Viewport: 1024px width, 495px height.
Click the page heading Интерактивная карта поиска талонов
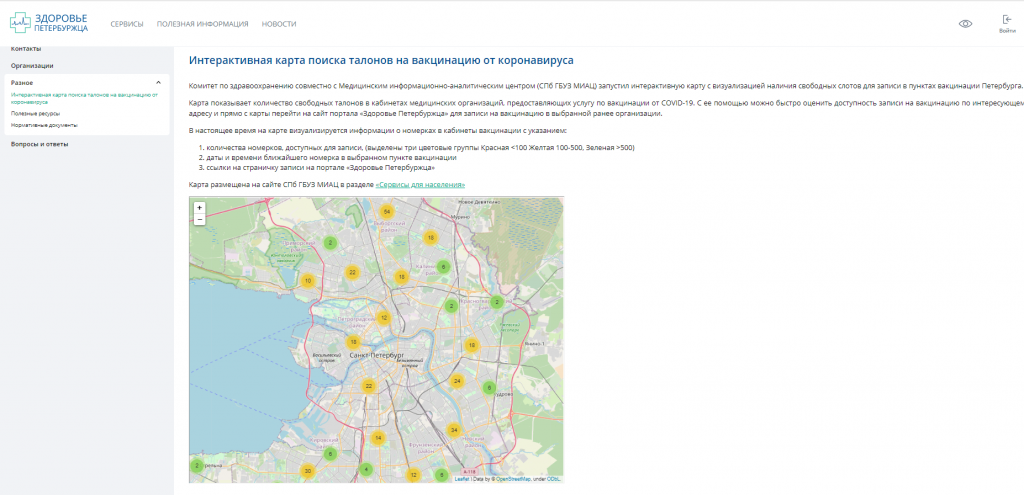pyautogui.click(x=381, y=61)
